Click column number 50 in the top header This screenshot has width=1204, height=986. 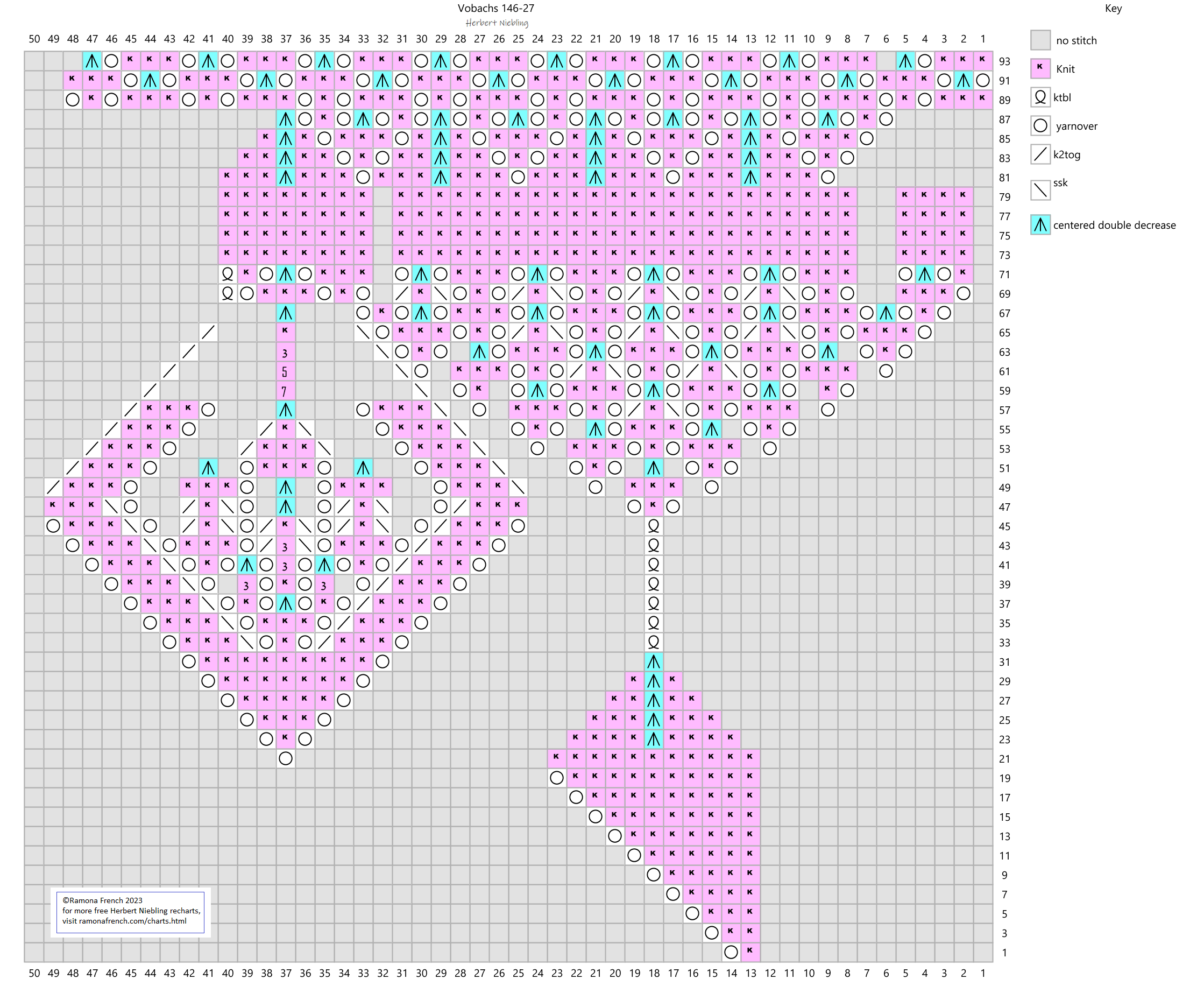tap(34, 39)
